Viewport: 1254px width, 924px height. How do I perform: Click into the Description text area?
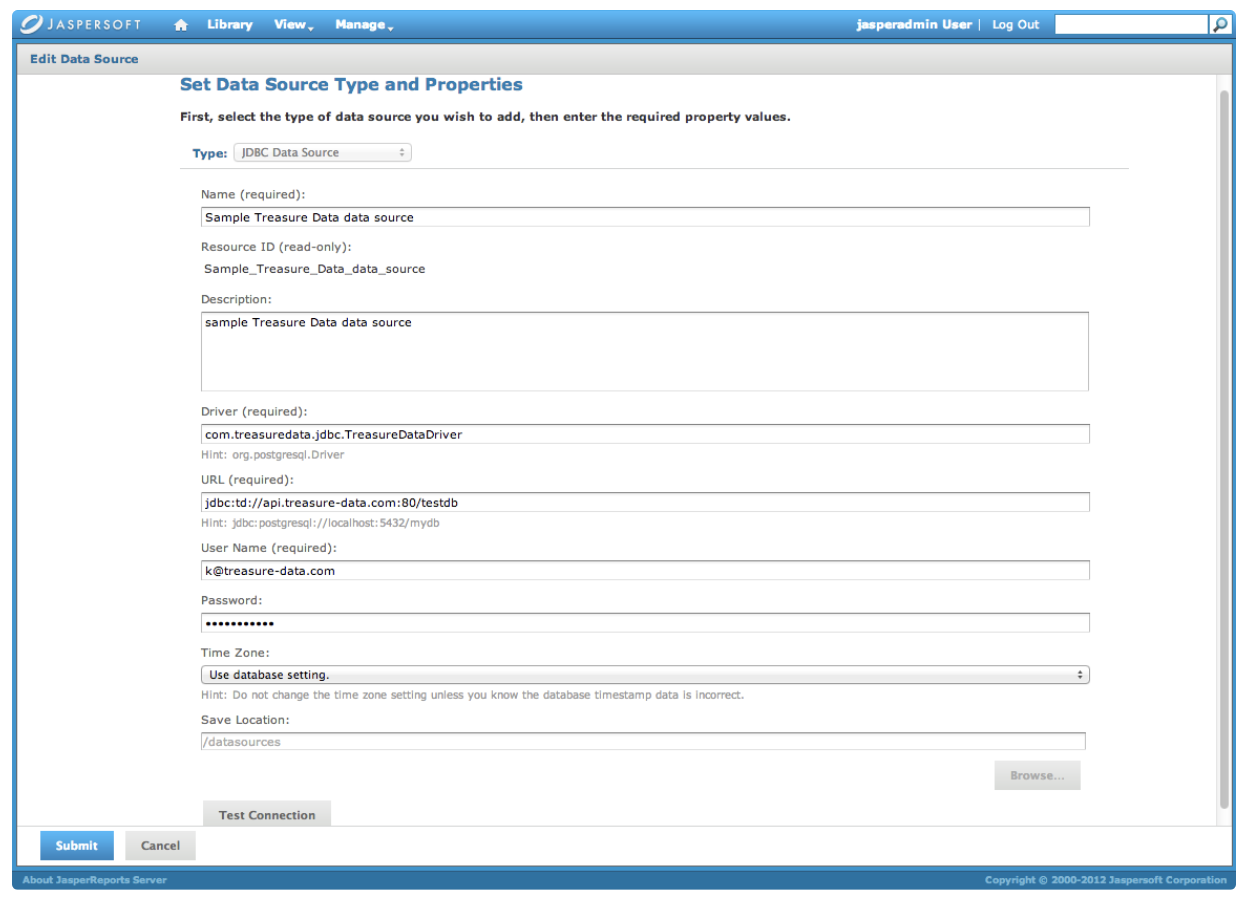coord(644,351)
